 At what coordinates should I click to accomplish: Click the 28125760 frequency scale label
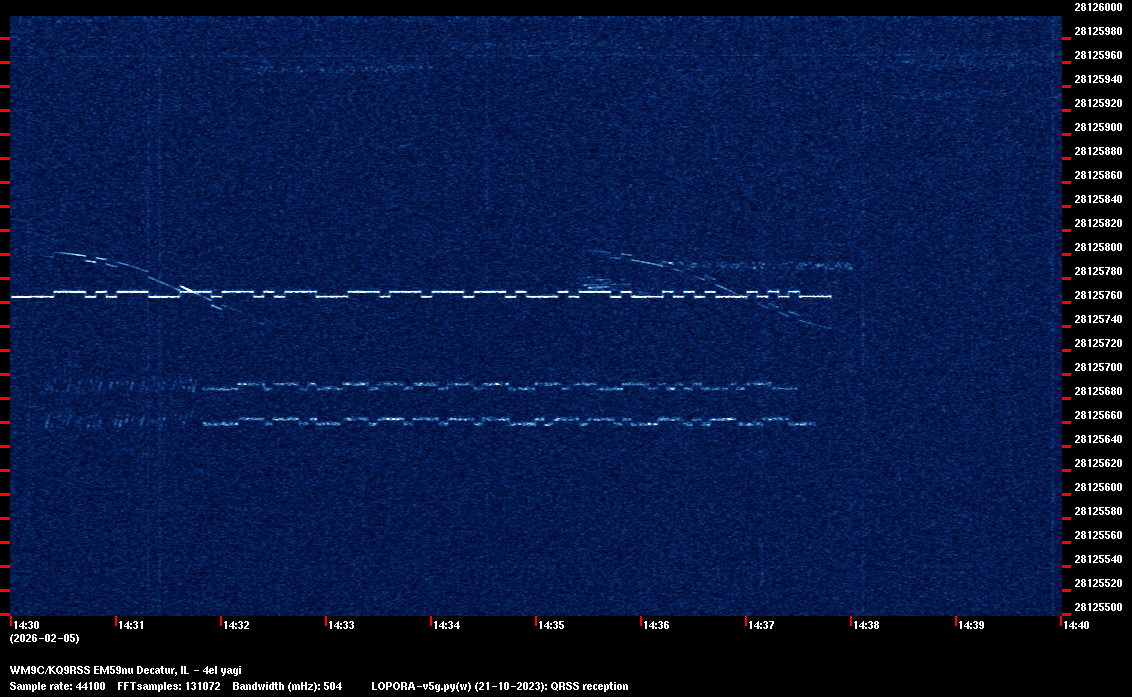(1097, 295)
